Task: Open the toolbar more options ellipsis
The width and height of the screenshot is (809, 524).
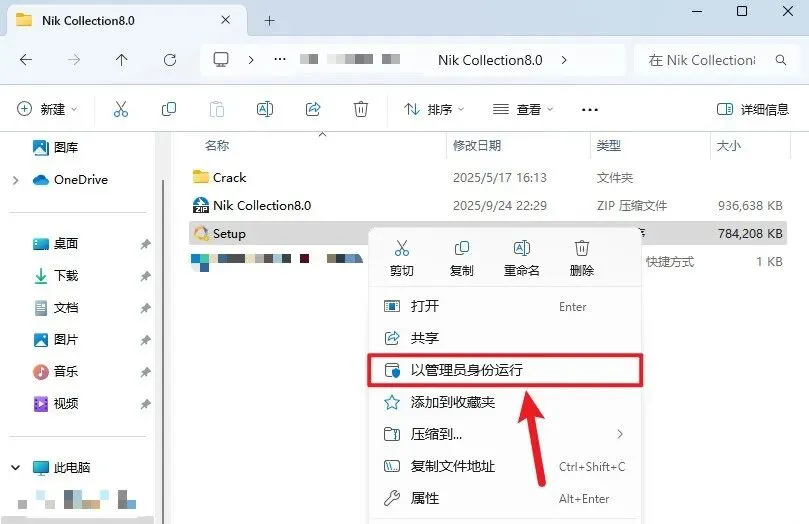Action: tap(590, 109)
